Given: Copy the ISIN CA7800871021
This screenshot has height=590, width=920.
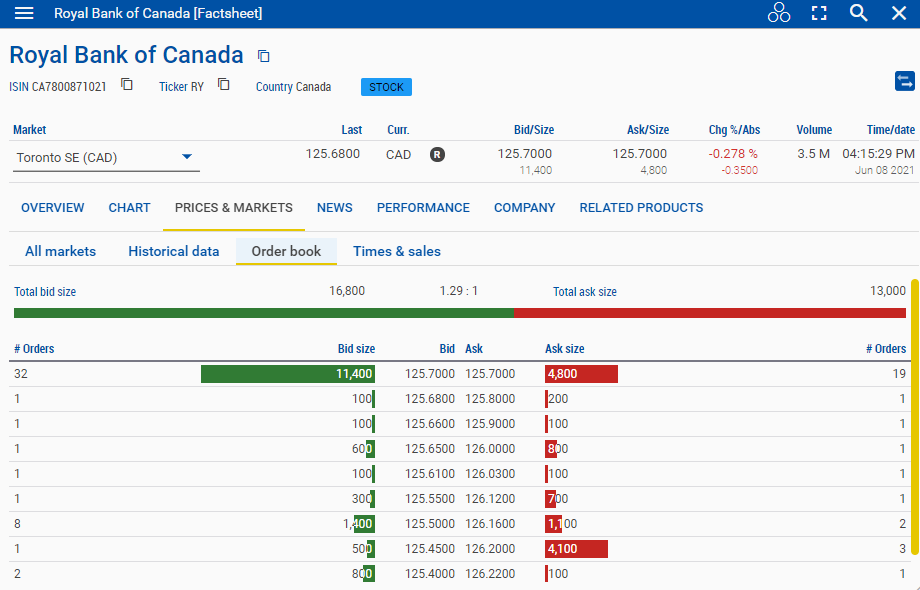Looking at the screenshot, I should click(x=127, y=84).
